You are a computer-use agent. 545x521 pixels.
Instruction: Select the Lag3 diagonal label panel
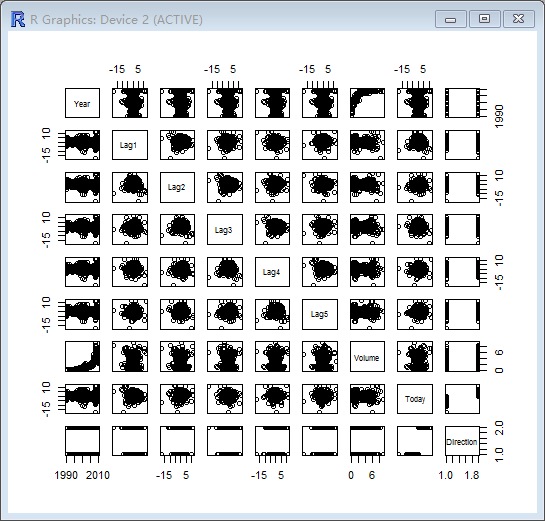[x=225, y=229]
